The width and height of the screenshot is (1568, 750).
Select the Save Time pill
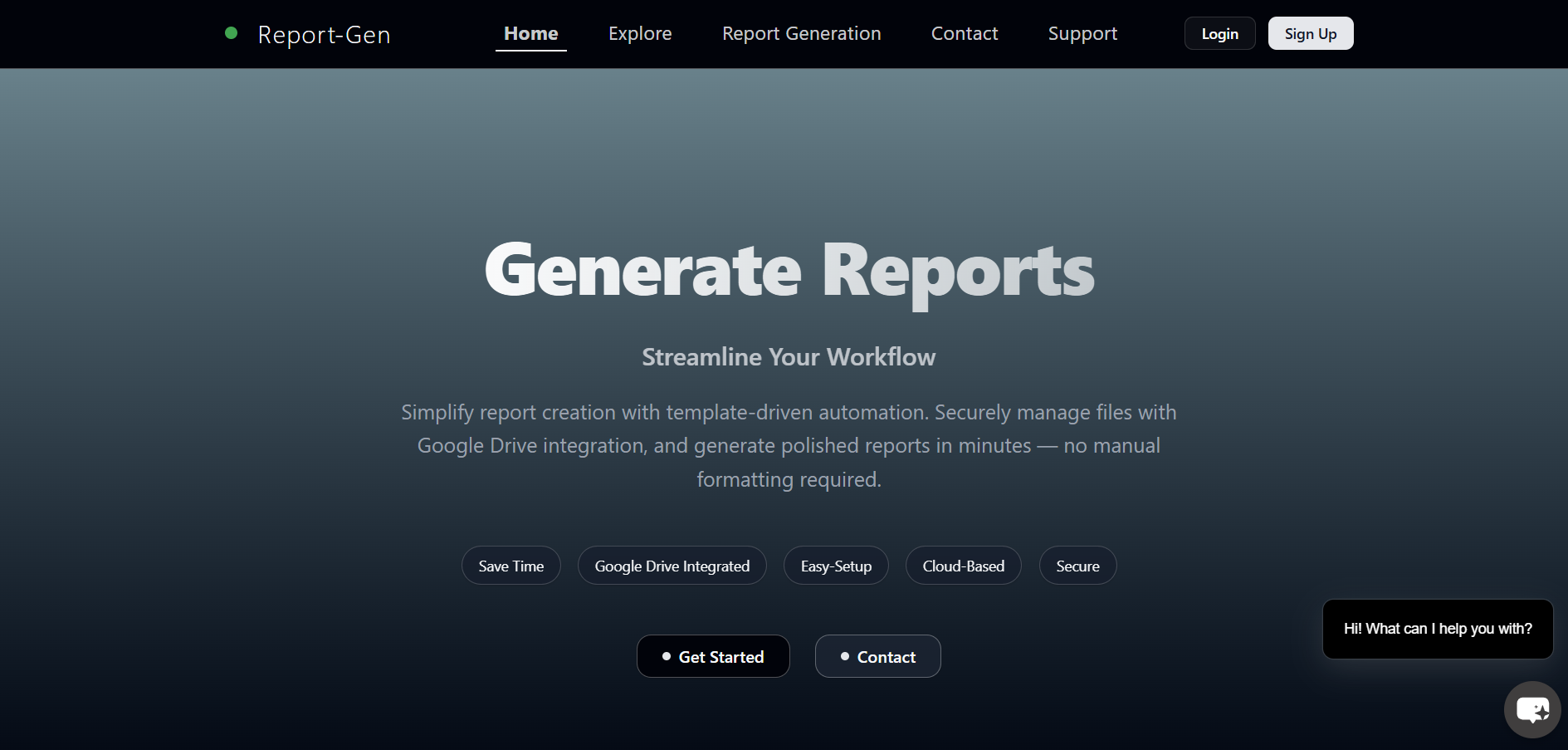click(510, 566)
